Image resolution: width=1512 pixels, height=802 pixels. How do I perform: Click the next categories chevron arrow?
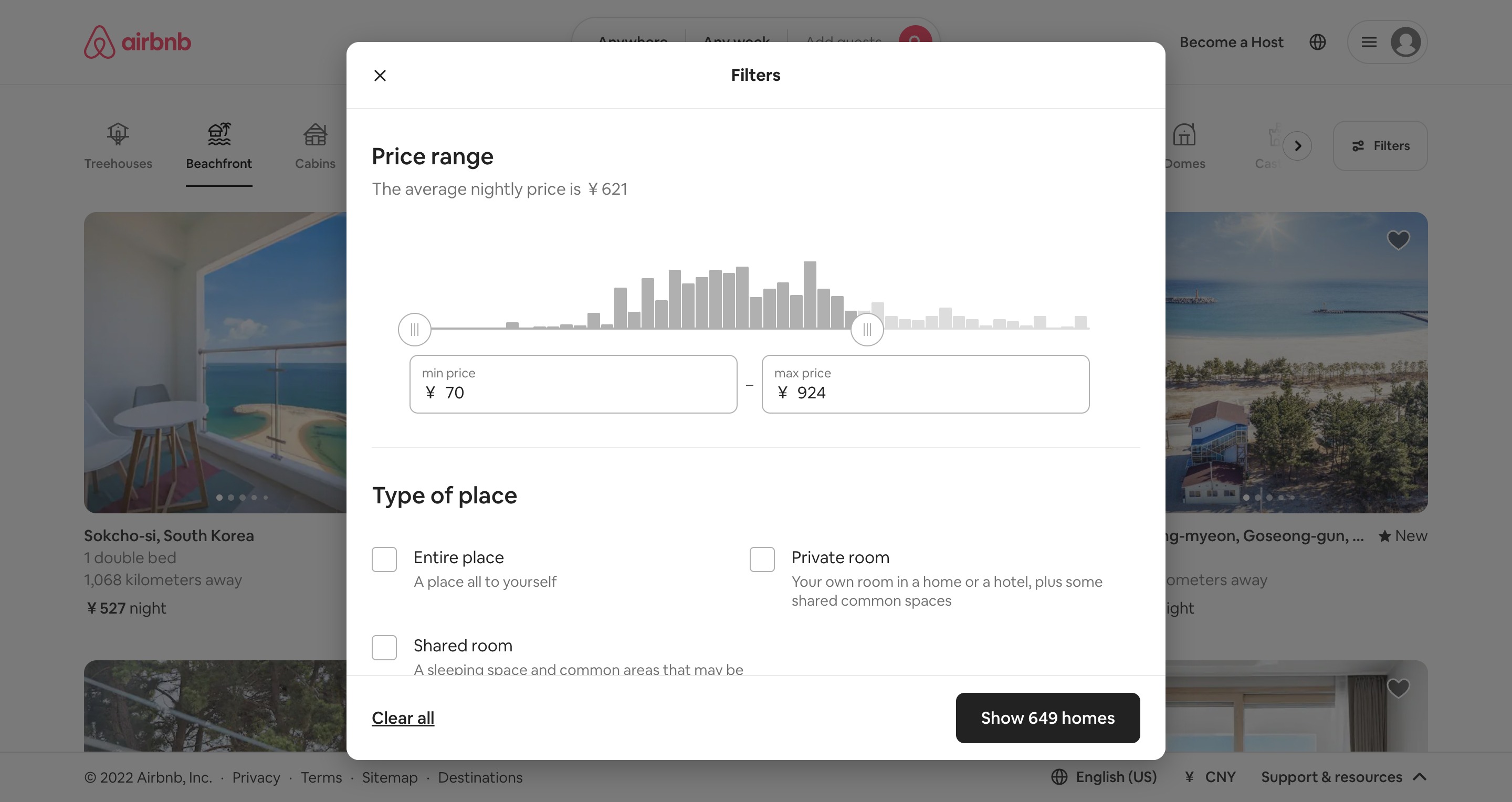click(1297, 145)
